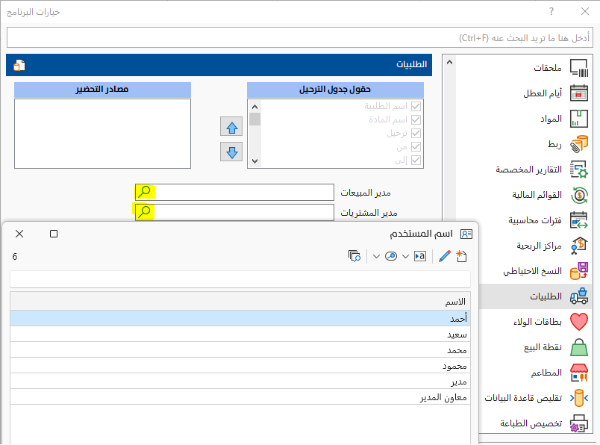The height and width of the screenshot is (445, 600).
Task: Click the options search box (Ctrl+F)
Action: (x=300, y=37)
